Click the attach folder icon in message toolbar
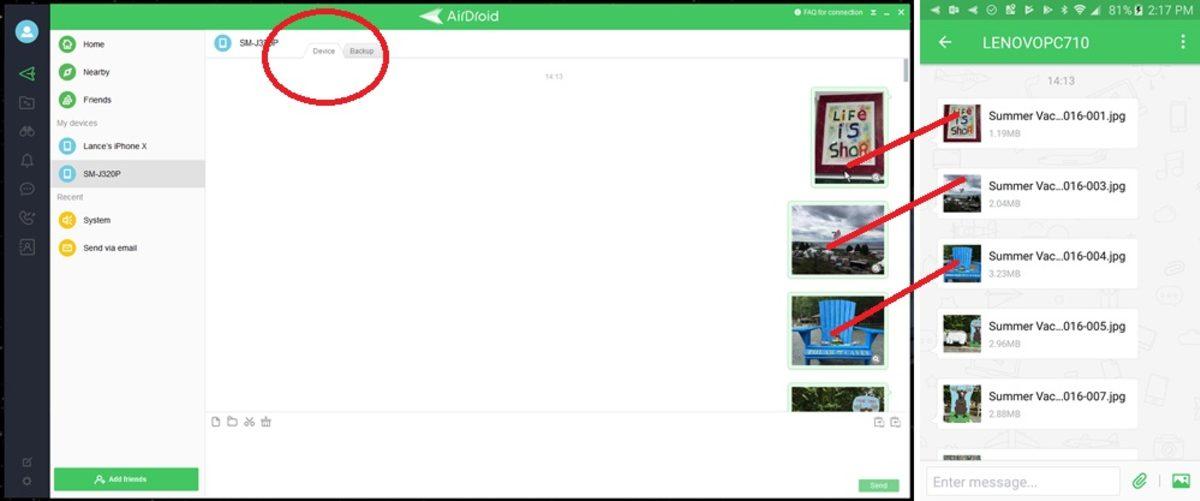This screenshot has height=501, width=1200. [x=232, y=422]
